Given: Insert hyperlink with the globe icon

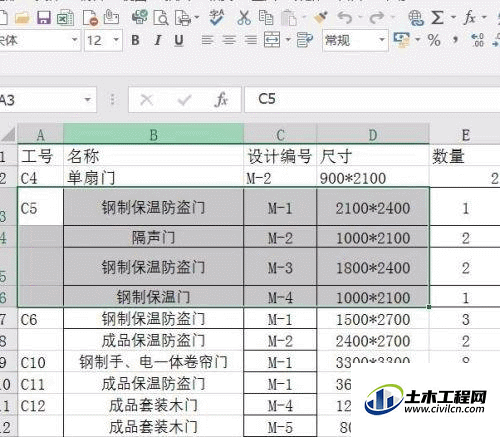Looking at the screenshot, I should (x=416, y=17).
